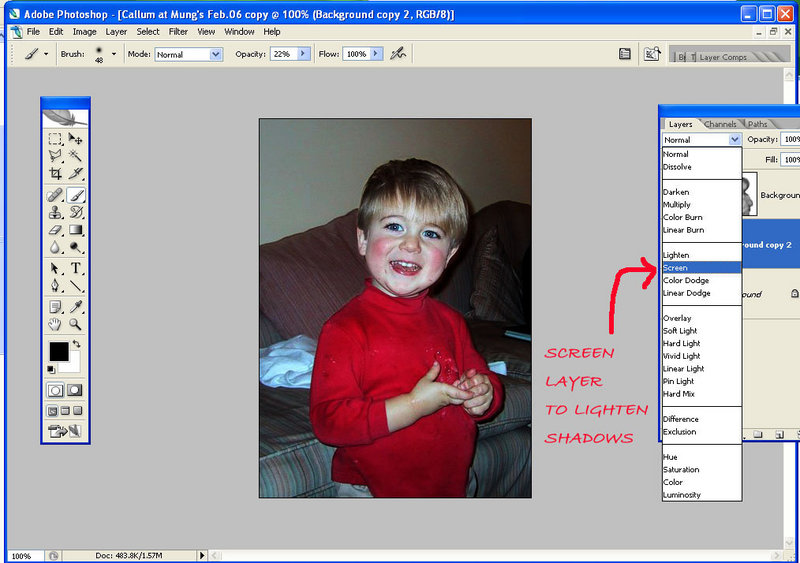
Task: Select the Type tool
Action: click(x=76, y=268)
